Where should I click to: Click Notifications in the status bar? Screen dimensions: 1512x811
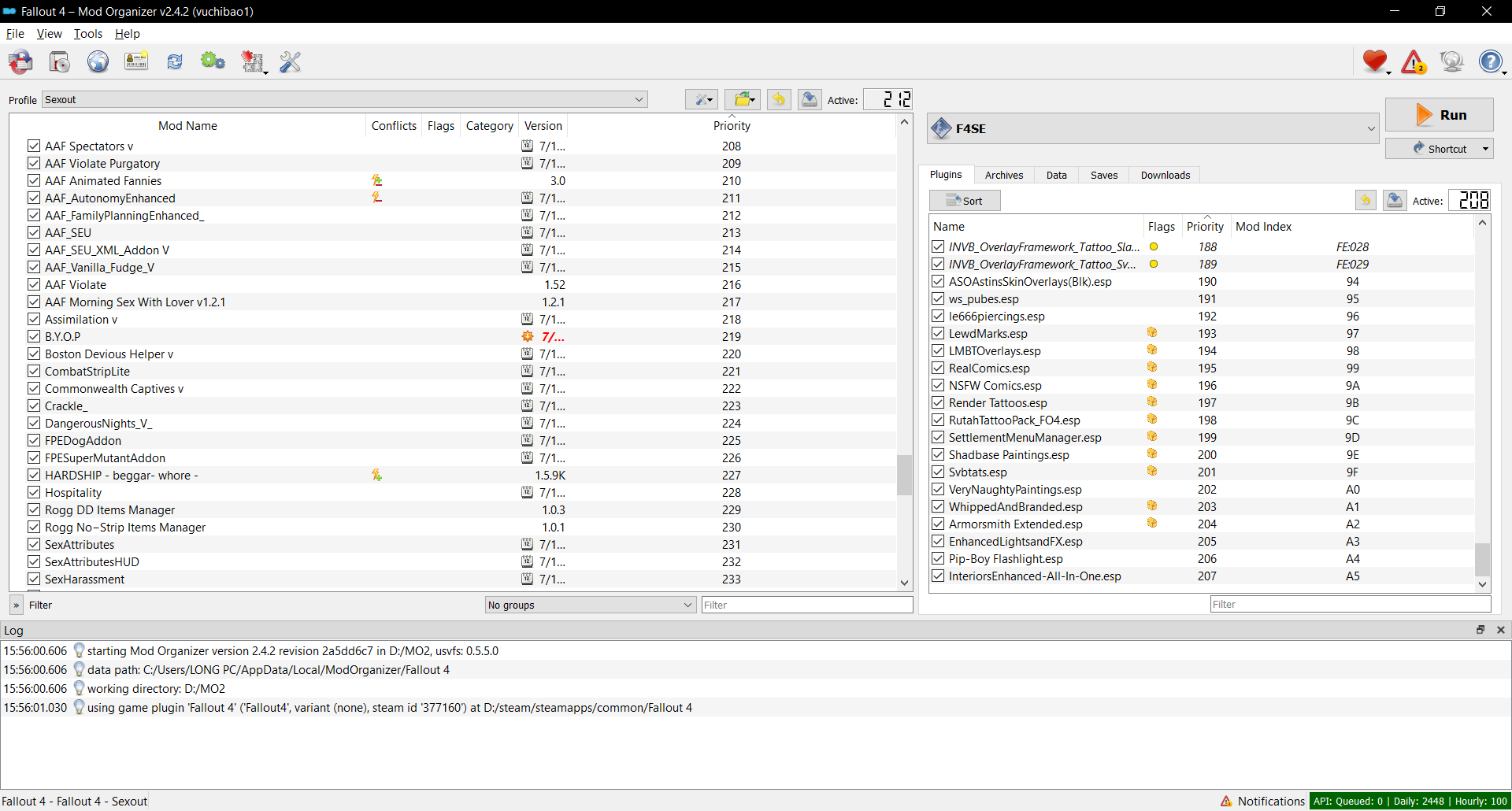click(x=1262, y=802)
